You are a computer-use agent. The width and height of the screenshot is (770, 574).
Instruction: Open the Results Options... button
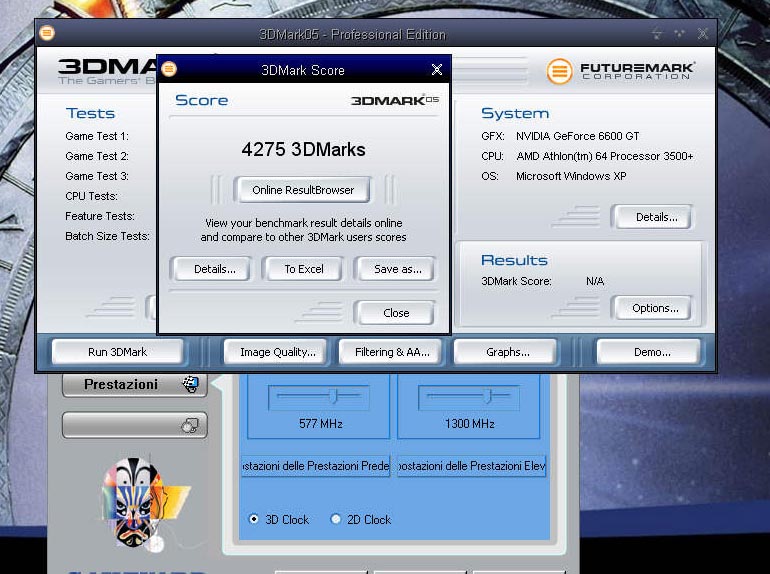coord(655,308)
